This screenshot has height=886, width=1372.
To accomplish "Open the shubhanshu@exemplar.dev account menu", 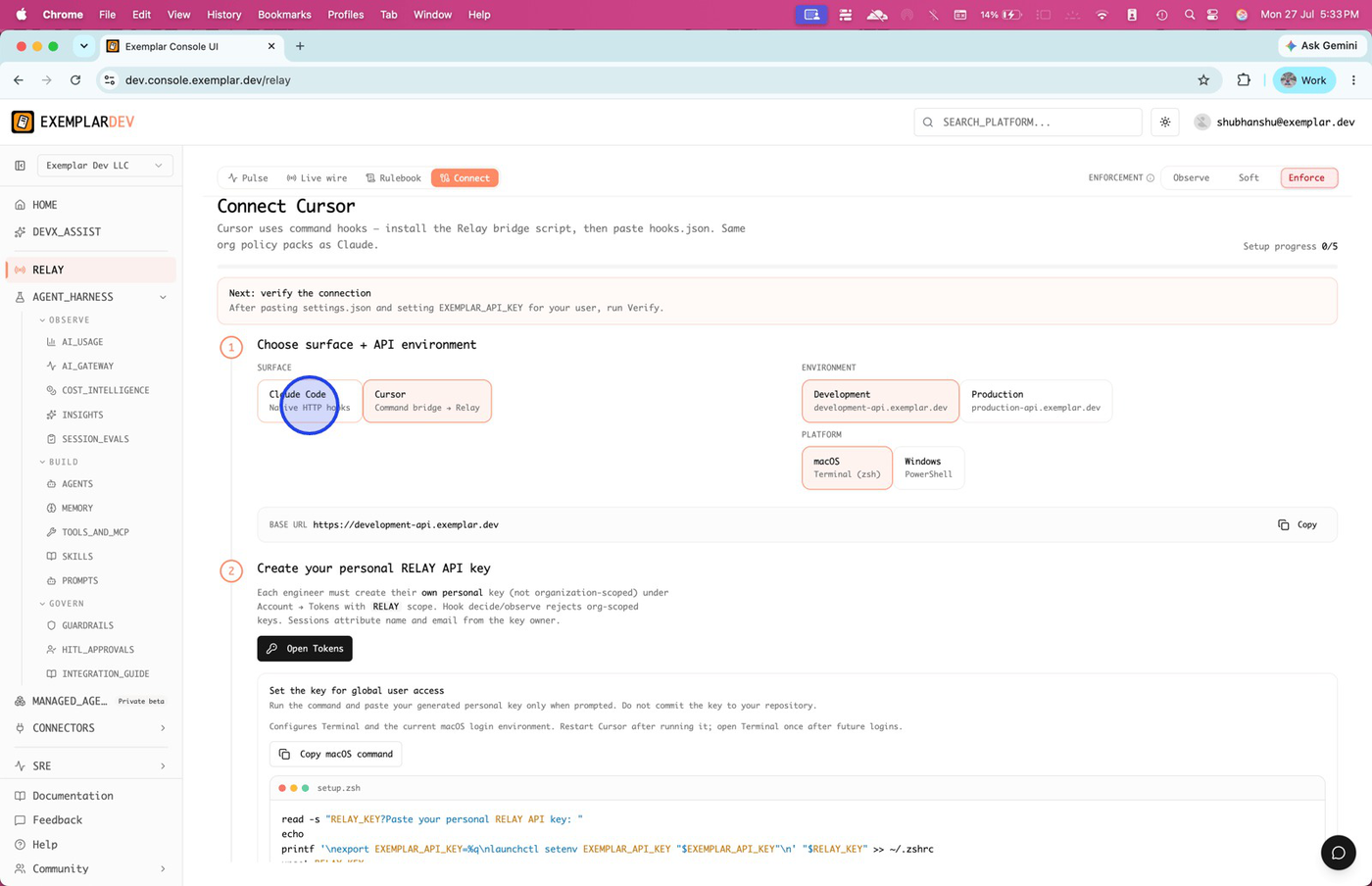I will pos(1274,123).
